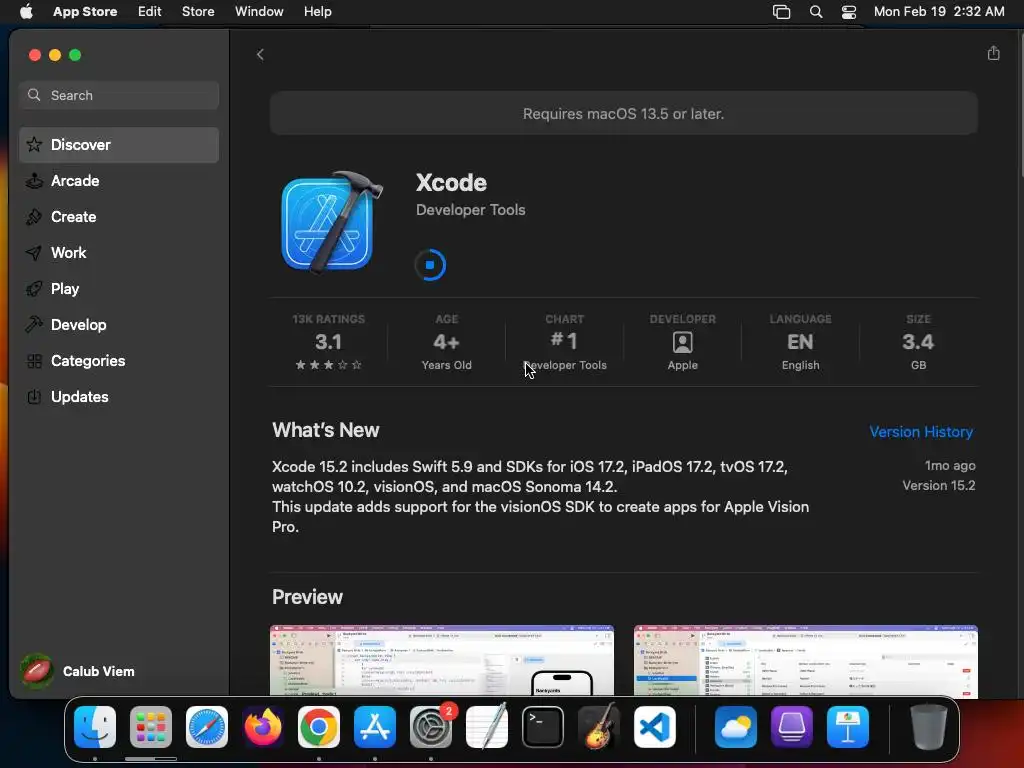This screenshot has width=1024, height=768.
Task: Open System Settings from the Dock
Action: (x=431, y=727)
